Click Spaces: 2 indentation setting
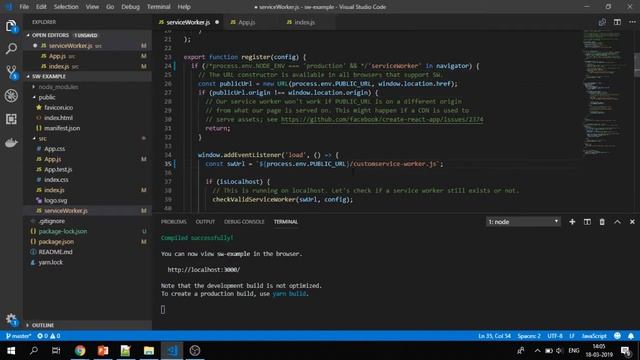The height and width of the screenshot is (360, 640). tap(529, 336)
